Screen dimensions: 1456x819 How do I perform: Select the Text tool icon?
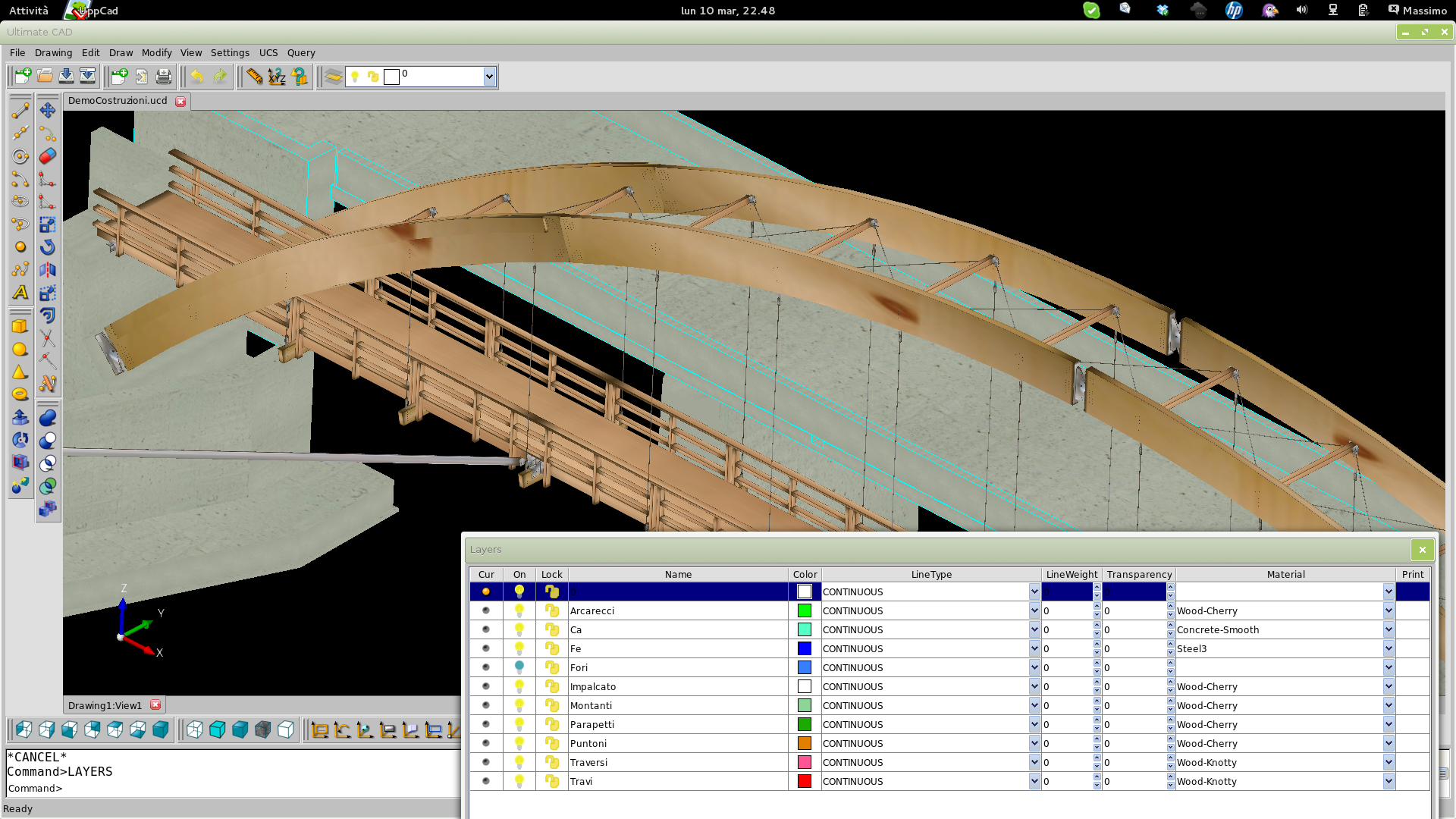[x=20, y=292]
